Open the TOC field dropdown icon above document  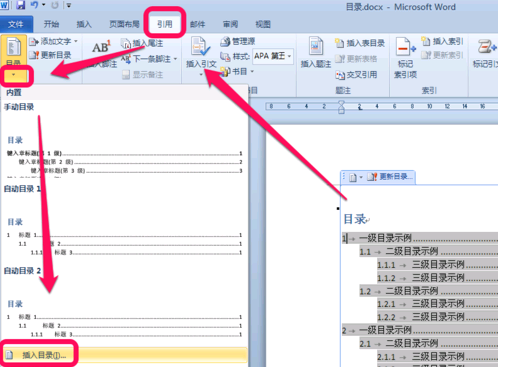(x=355, y=177)
